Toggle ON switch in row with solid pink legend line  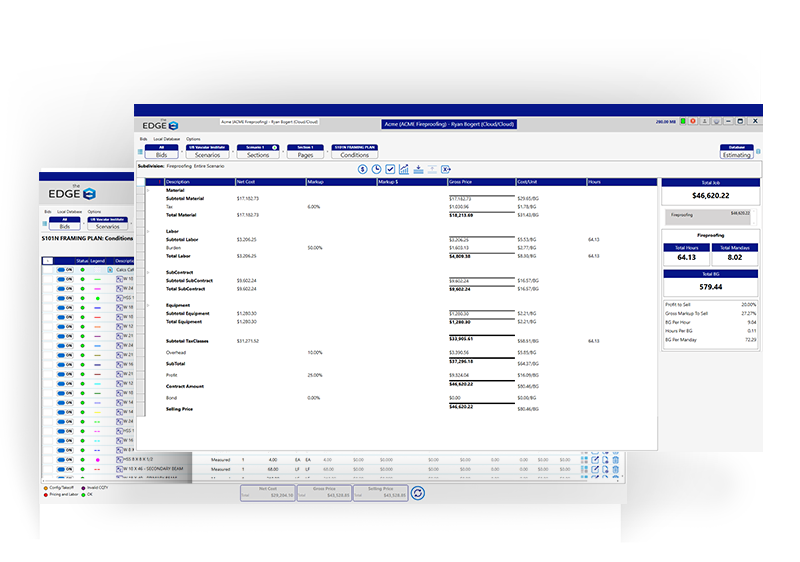(x=65, y=289)
